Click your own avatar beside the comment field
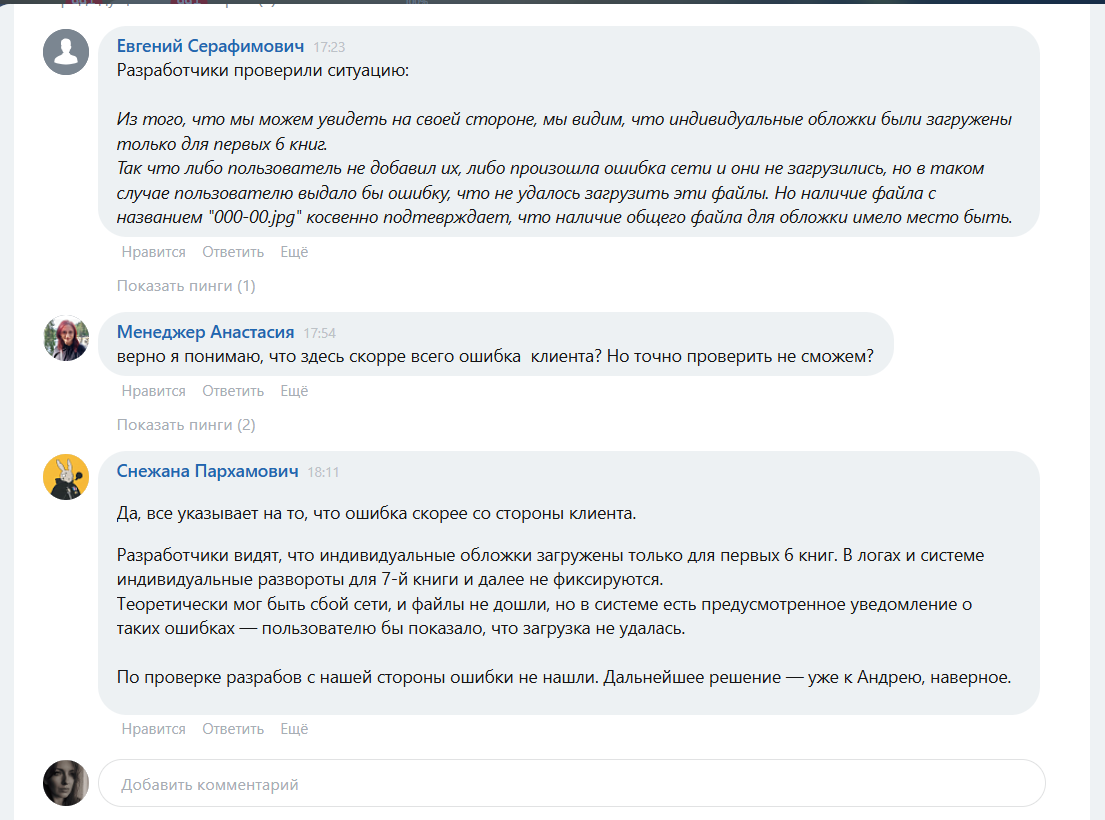Screen dimensions: 1105x820 tap(67, 782)
